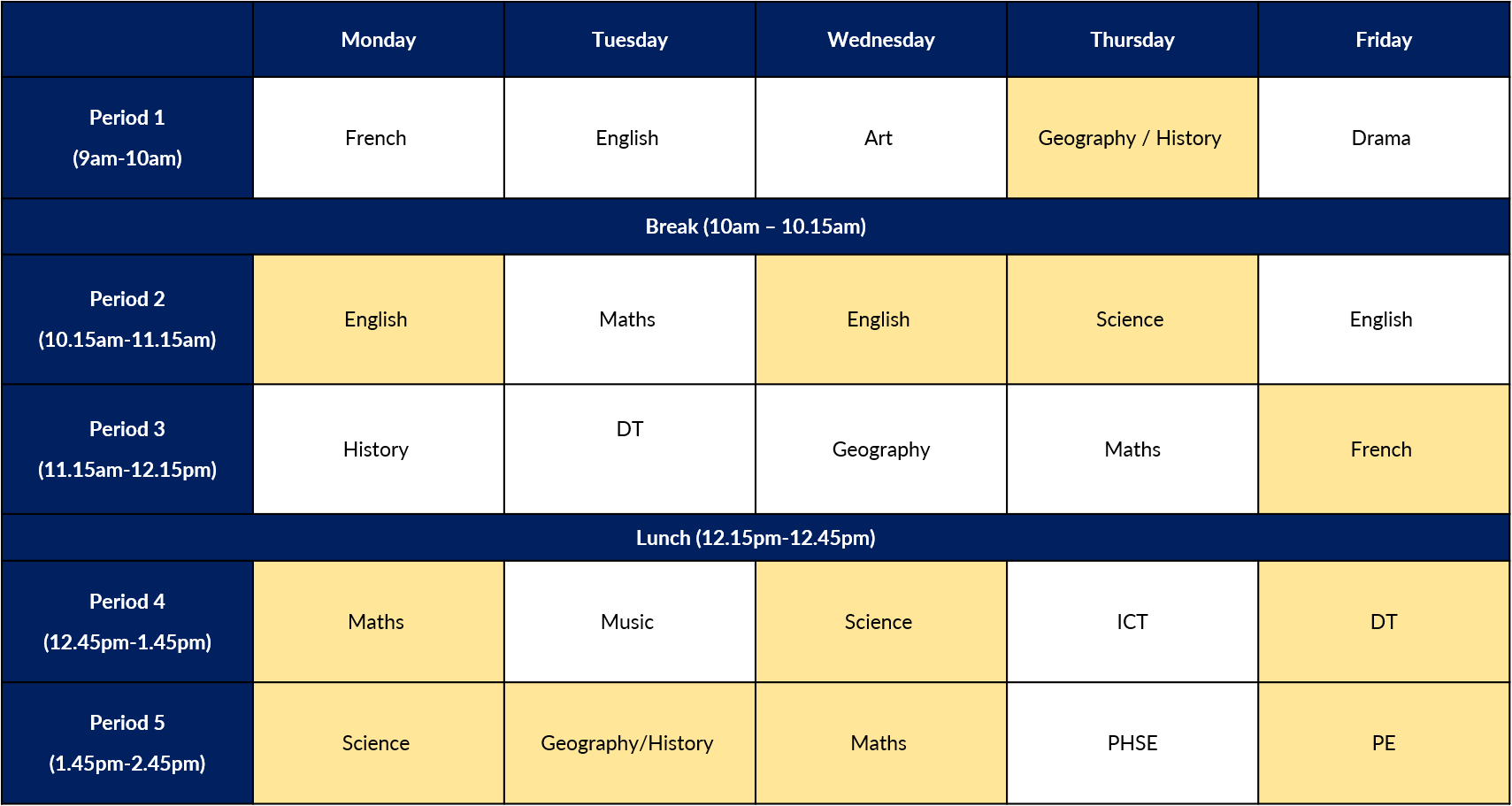Select the PHSE cell on Thursday
The width and height of the screenshot is (1512, 806).
tap(1132, 743)
